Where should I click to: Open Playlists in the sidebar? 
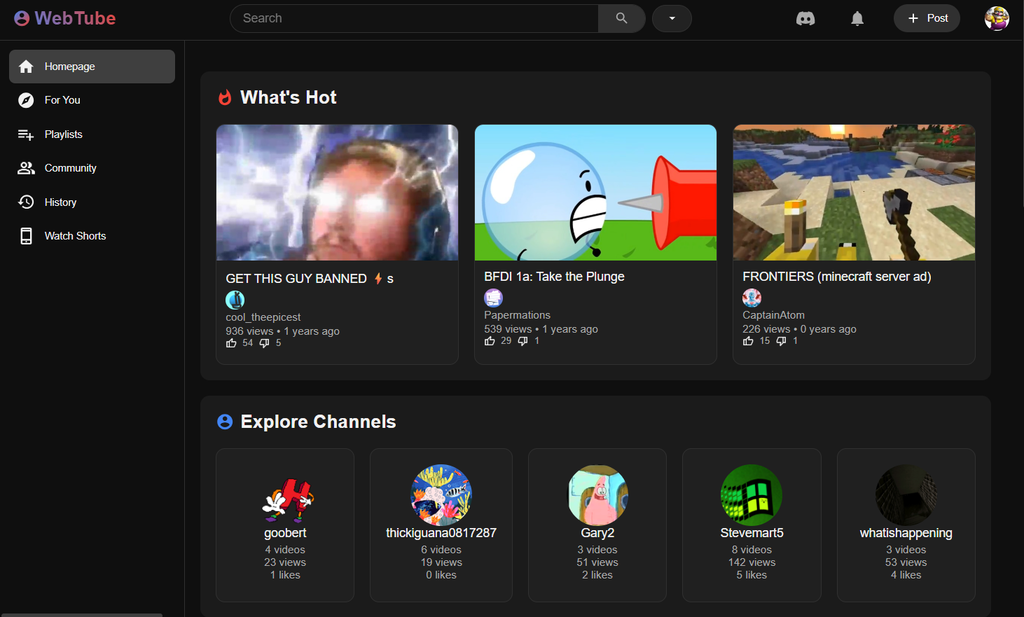[x=63, y=134]
